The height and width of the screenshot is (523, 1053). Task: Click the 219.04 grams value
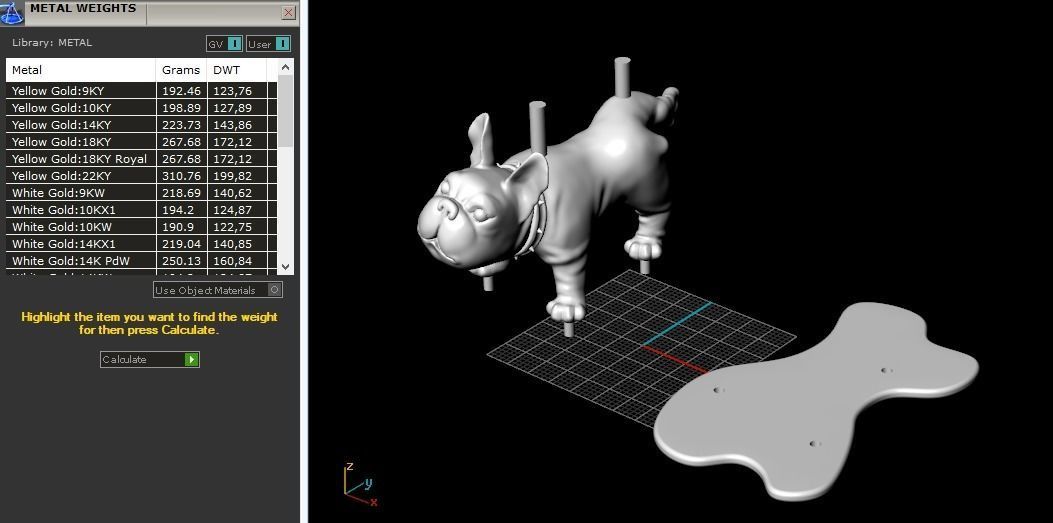pos(181,244)
